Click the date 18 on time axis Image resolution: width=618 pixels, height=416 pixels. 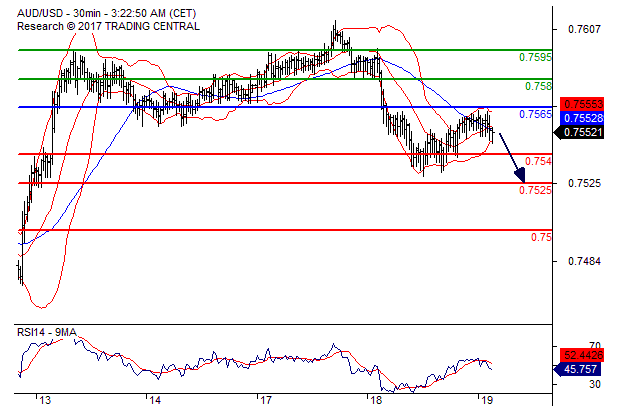pos(376,401)
